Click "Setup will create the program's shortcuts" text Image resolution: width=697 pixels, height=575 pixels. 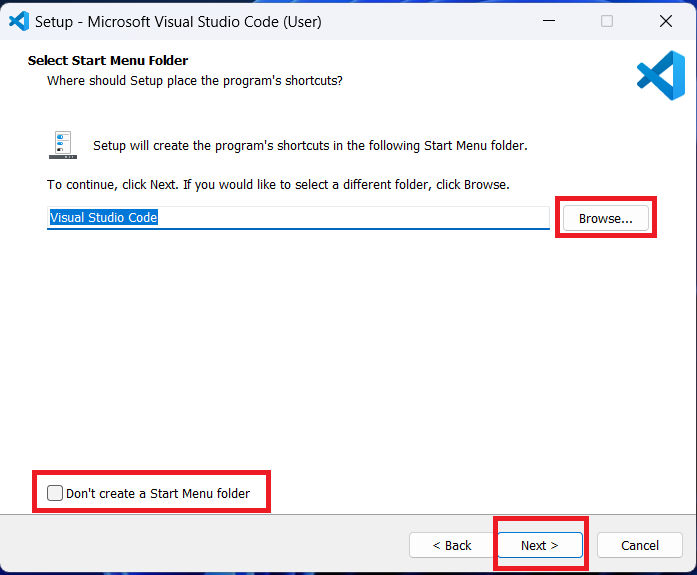click(310, 146)
